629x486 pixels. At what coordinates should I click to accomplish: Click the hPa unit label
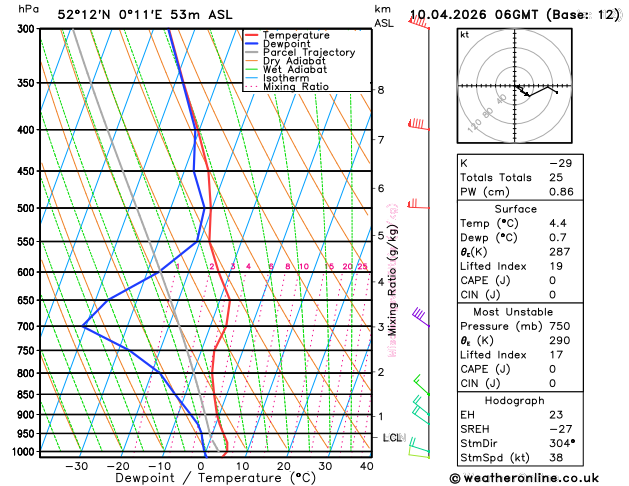click(28, 9)
